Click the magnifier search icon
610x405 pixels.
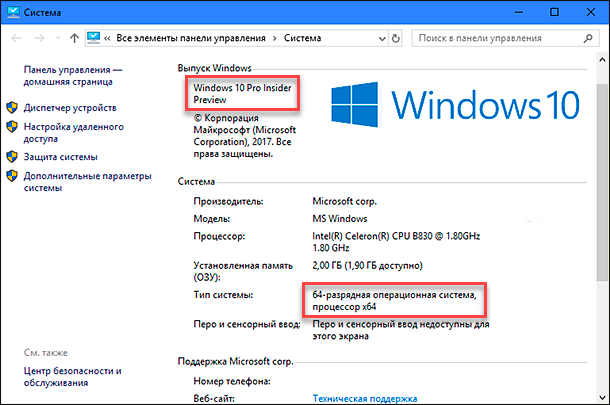(x=588, y=38)
